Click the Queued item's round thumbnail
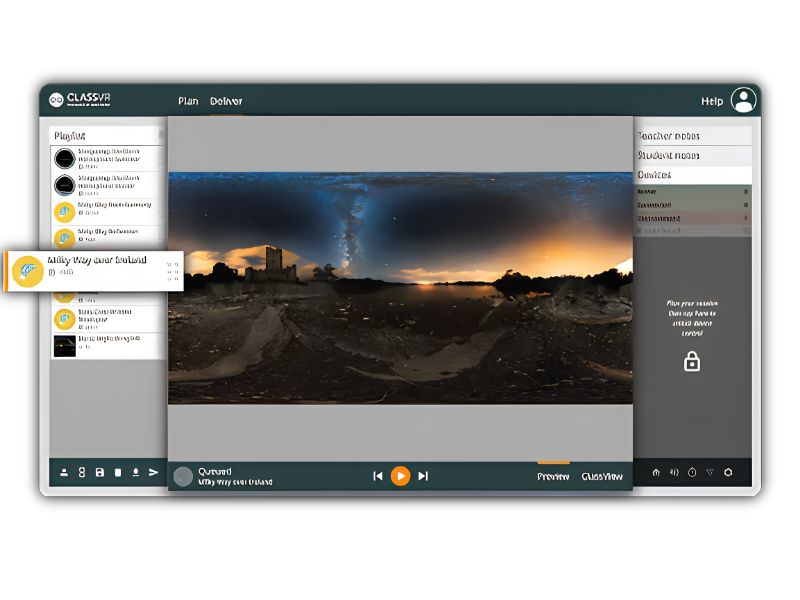This screenshot has width=800, height=600. (183, 477)
